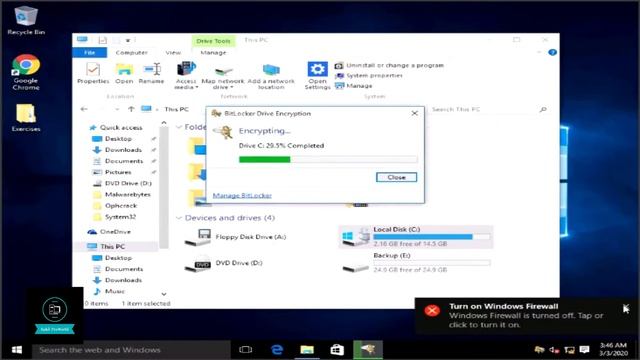Open the Properties ribbon icon
This screenshot has width=640, height=360.
[93, 73]
